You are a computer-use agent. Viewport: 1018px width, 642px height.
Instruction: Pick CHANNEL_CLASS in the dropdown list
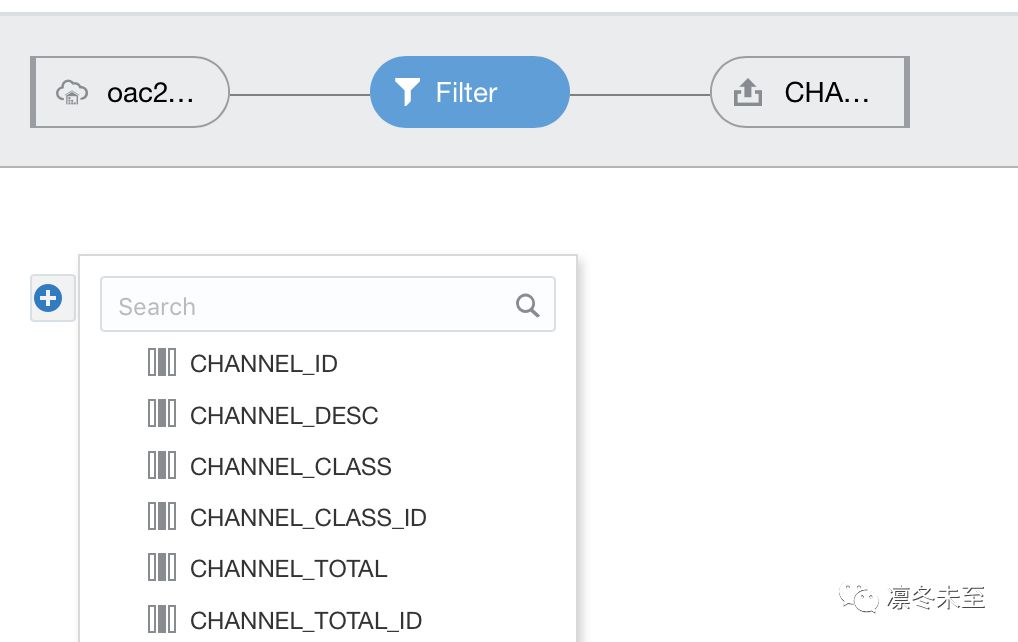291,466
